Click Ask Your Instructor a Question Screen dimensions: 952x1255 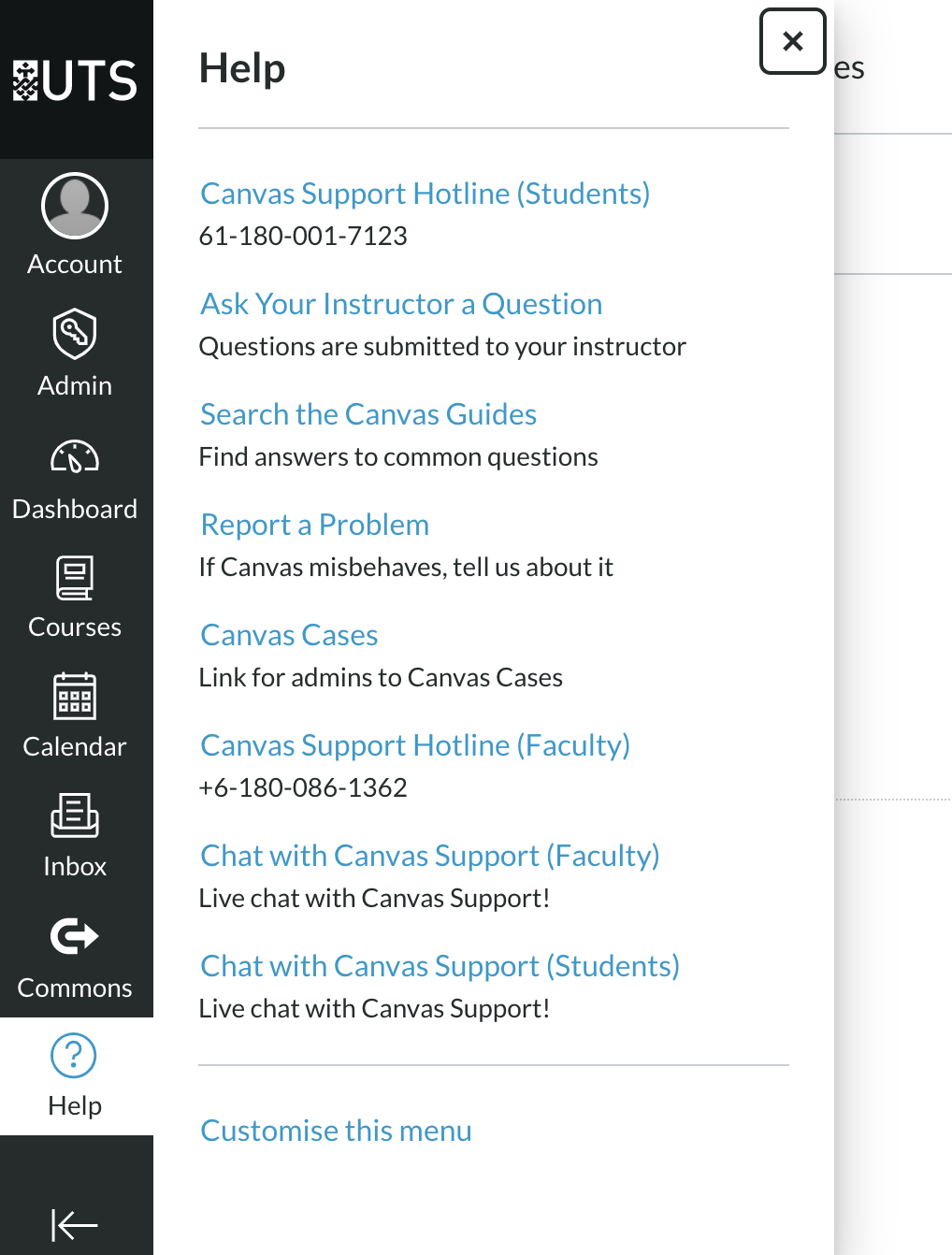pos(401,304)
